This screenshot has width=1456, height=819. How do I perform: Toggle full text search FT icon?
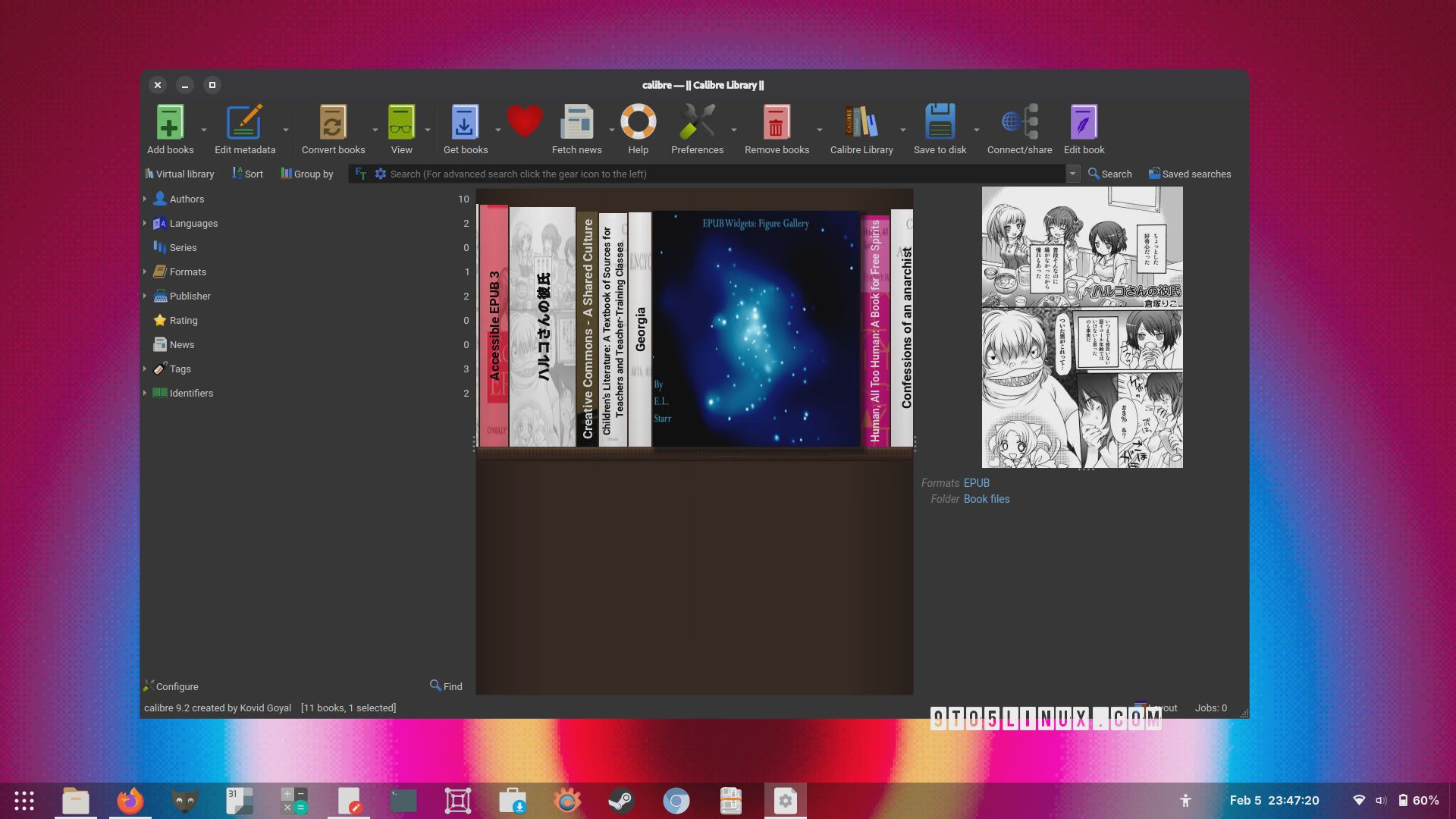point(361,174)
